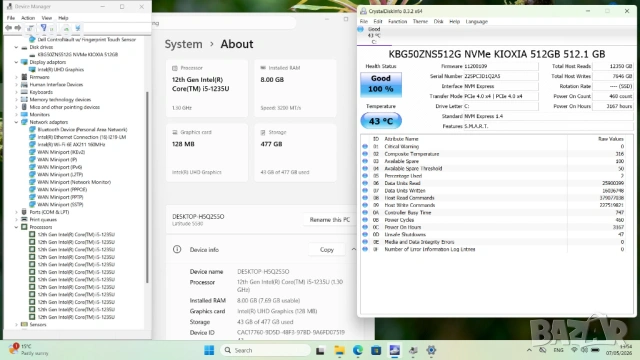
Task: Switch to Device Manager via its taskbar icon
Action: click(413, 350)
